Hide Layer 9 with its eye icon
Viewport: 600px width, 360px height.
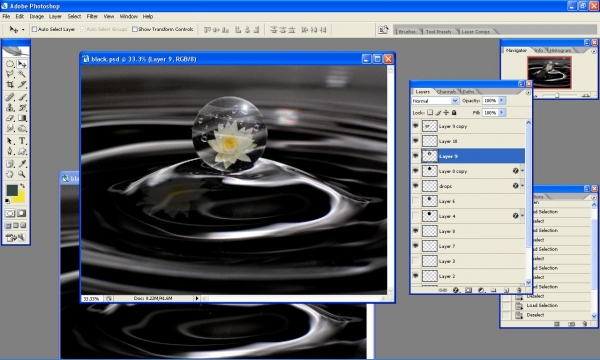point(416,156)
